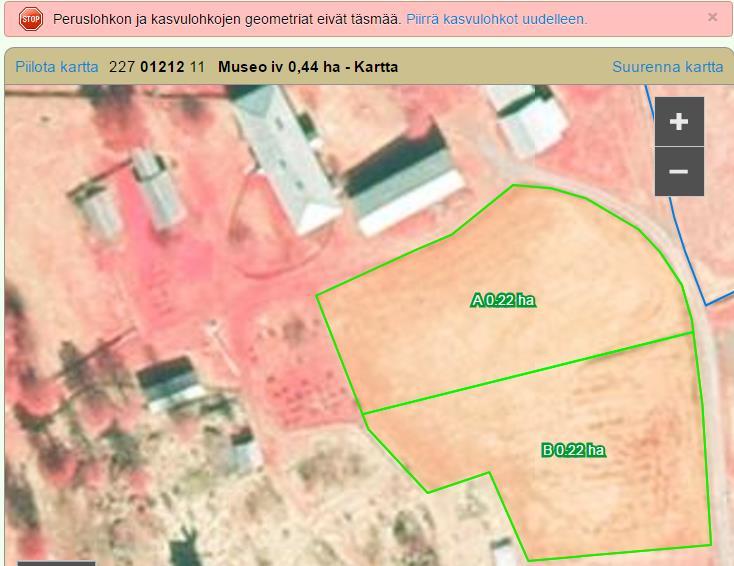Click the error text 'Peruslohkon ja kasvulohkojen geometriat eivät täsmää'

tap(227, 19)
